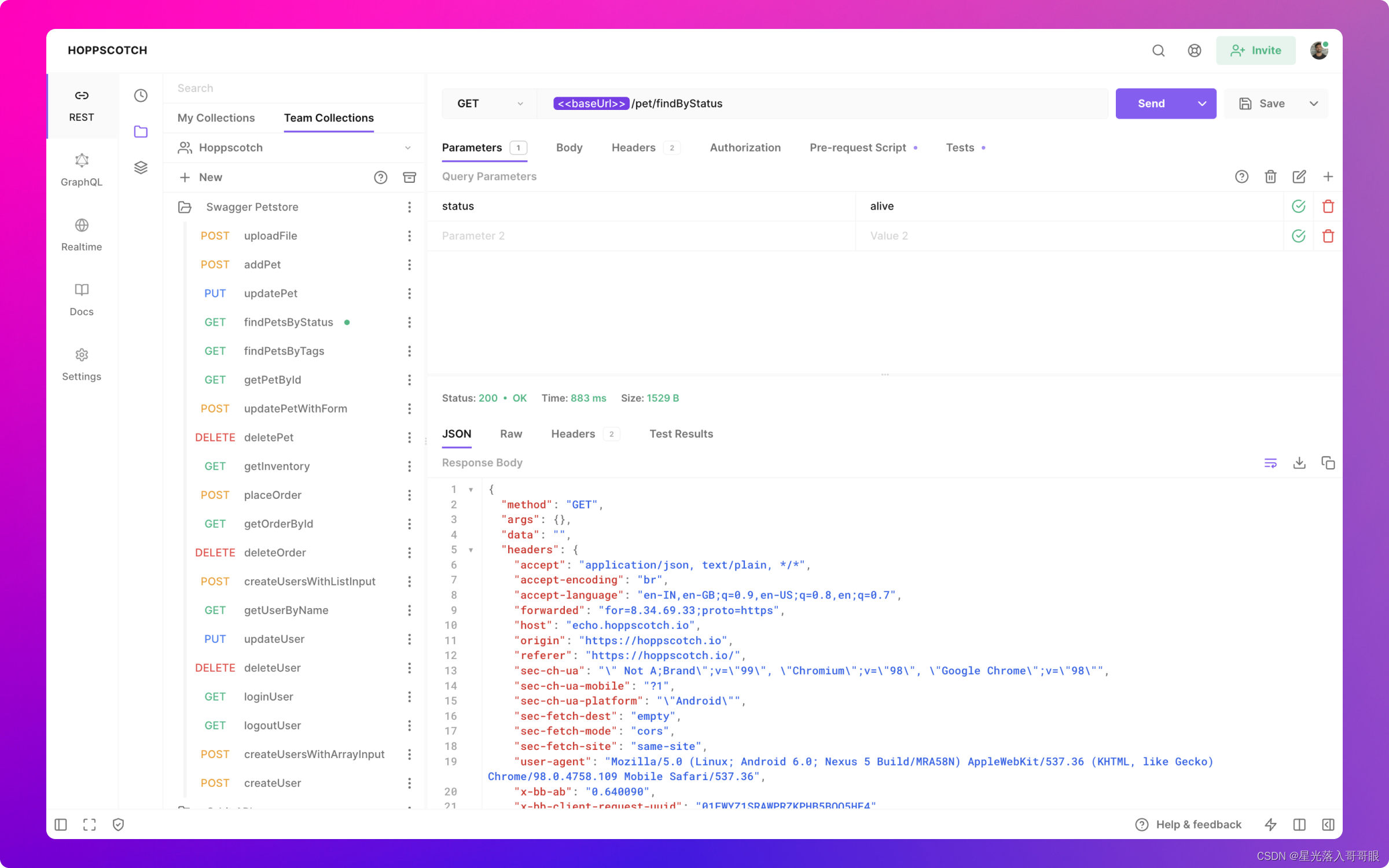The width and height of the screenshot is (1389, 868).
Task: Toggle the shield security icon
Action: pyautogui.click(x=117, y=824)
